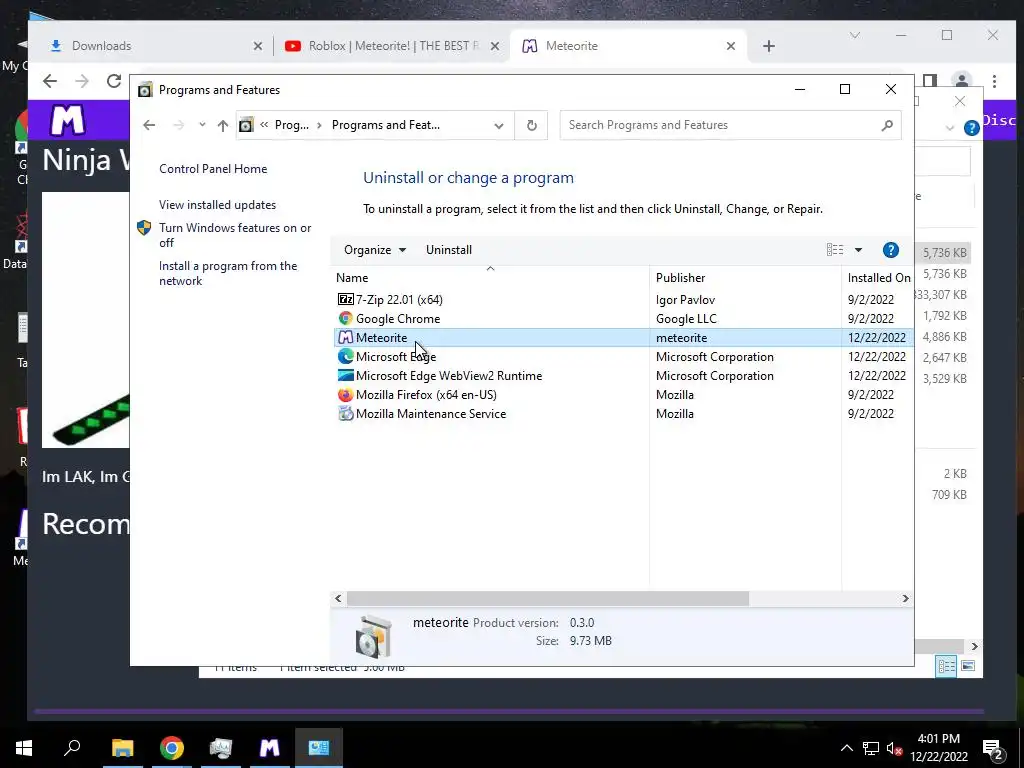
Task: Click the volume muted tray icon
Action: click(x=894, y=748)
